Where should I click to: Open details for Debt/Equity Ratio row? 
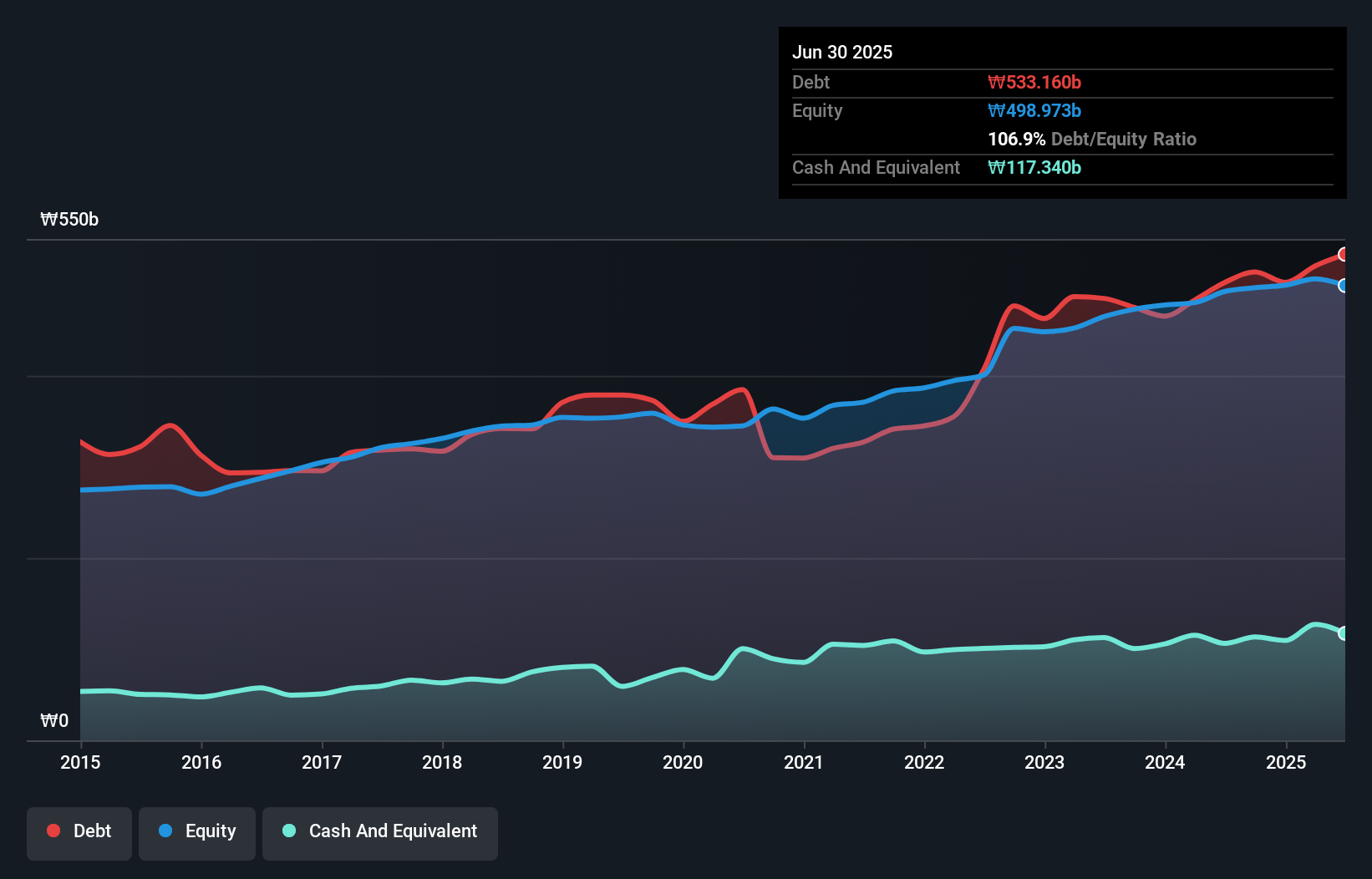(x=1092, y=139)
